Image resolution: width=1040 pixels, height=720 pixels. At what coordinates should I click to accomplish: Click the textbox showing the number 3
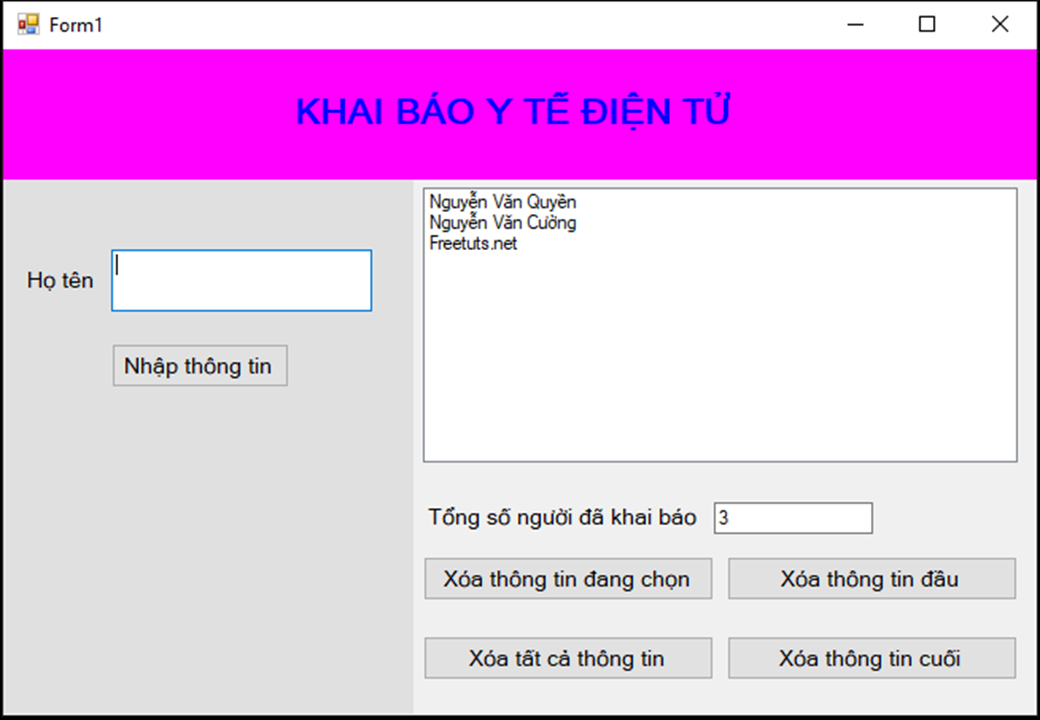click(x=793, y=518)
